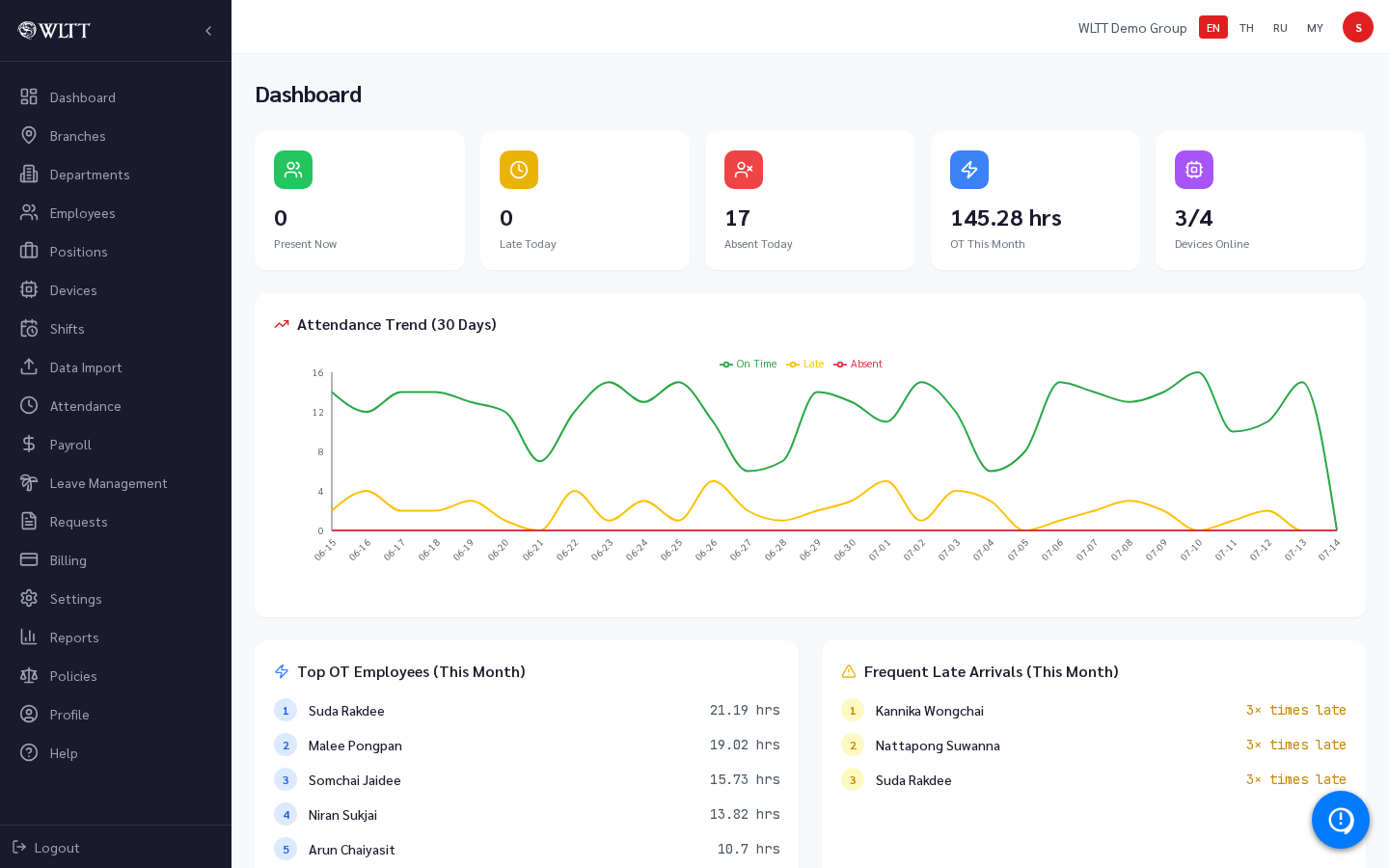Collapse the sidebar using chevron arrow
This screenshot has height=868, width=1389.
tap(208, 31)
